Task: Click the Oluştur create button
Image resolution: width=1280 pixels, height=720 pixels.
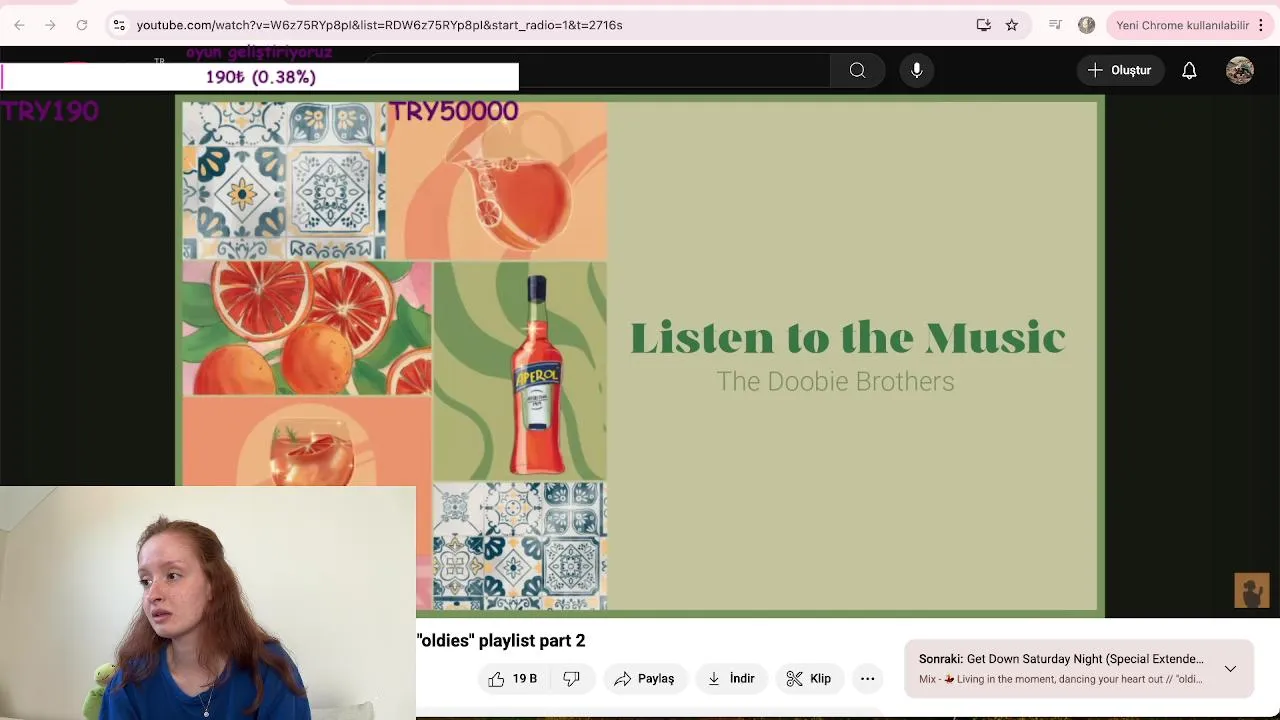Action: 1120,70
